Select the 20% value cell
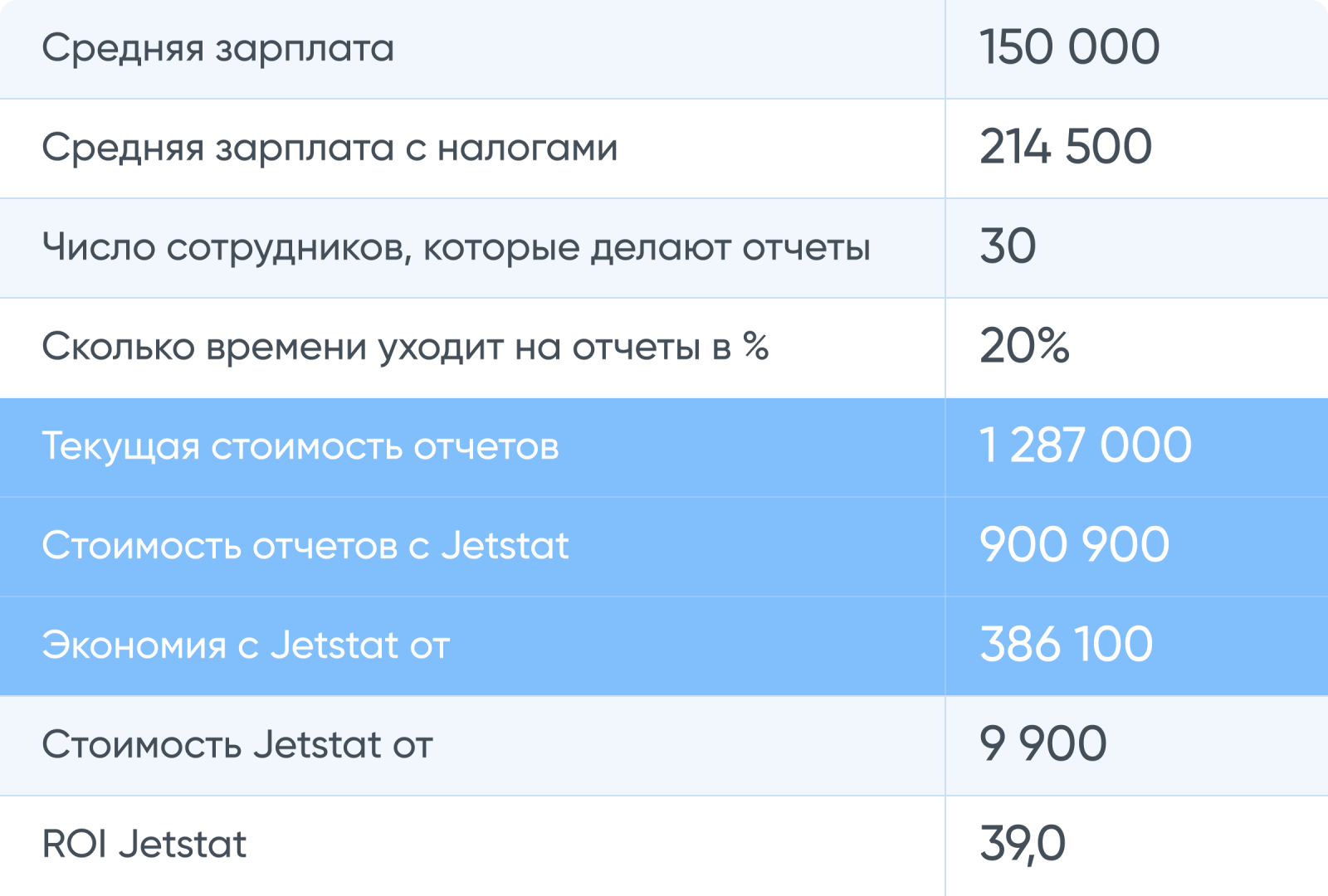Image resolution: width=1328 pixels, height=896 pixels. 1024,346
